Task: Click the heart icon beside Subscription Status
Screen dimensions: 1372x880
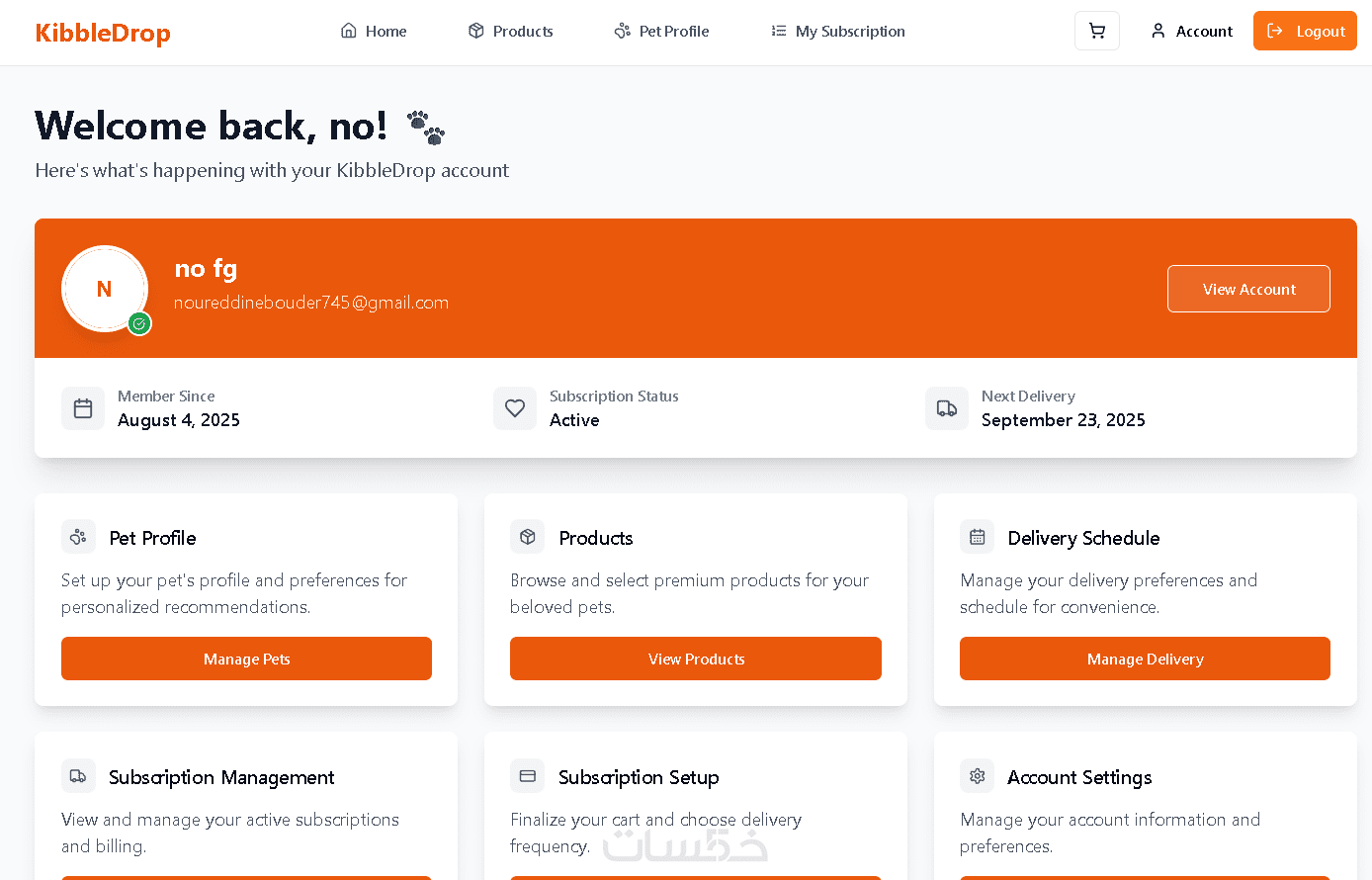Action: tap(515, 408)
